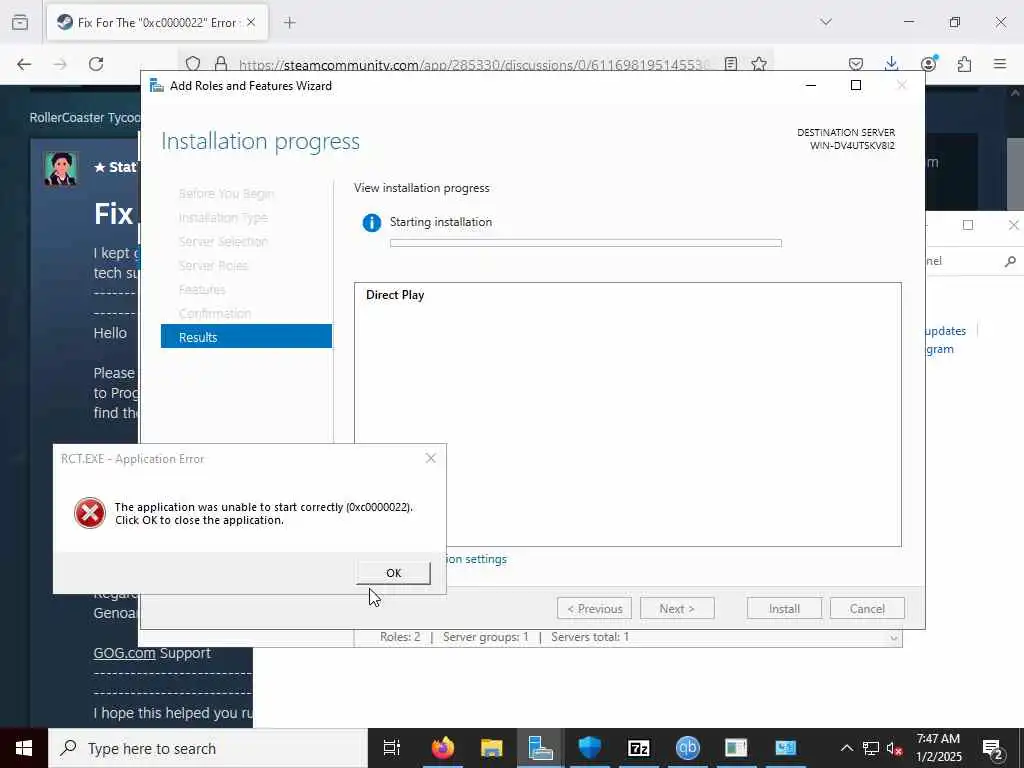
Task: Select the Results step in wizard sidebar
Action: pos(246,337)
